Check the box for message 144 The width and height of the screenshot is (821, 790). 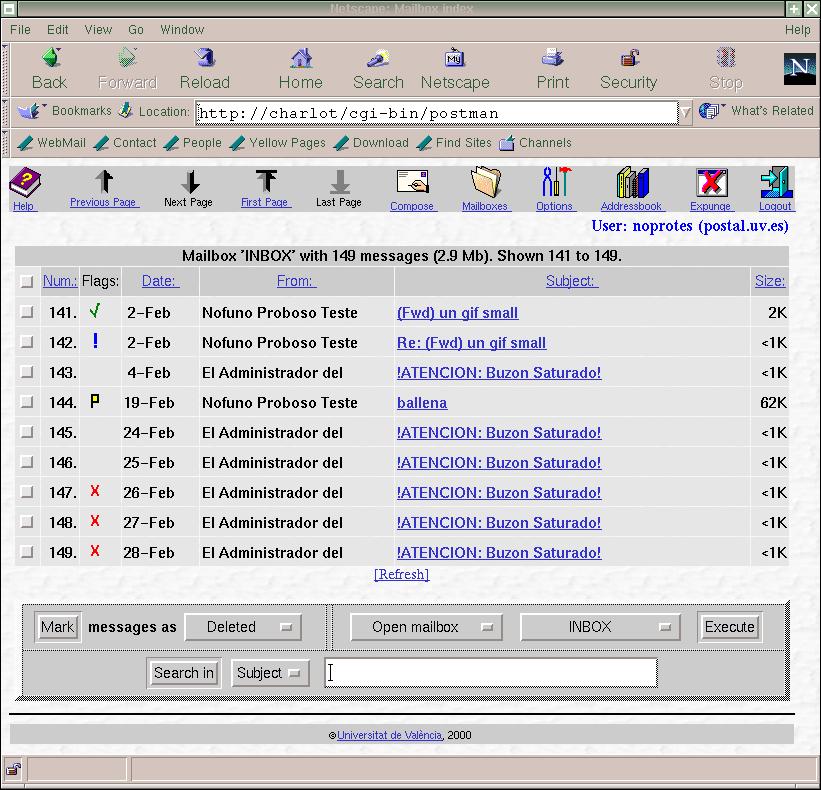tap(27, 402)
